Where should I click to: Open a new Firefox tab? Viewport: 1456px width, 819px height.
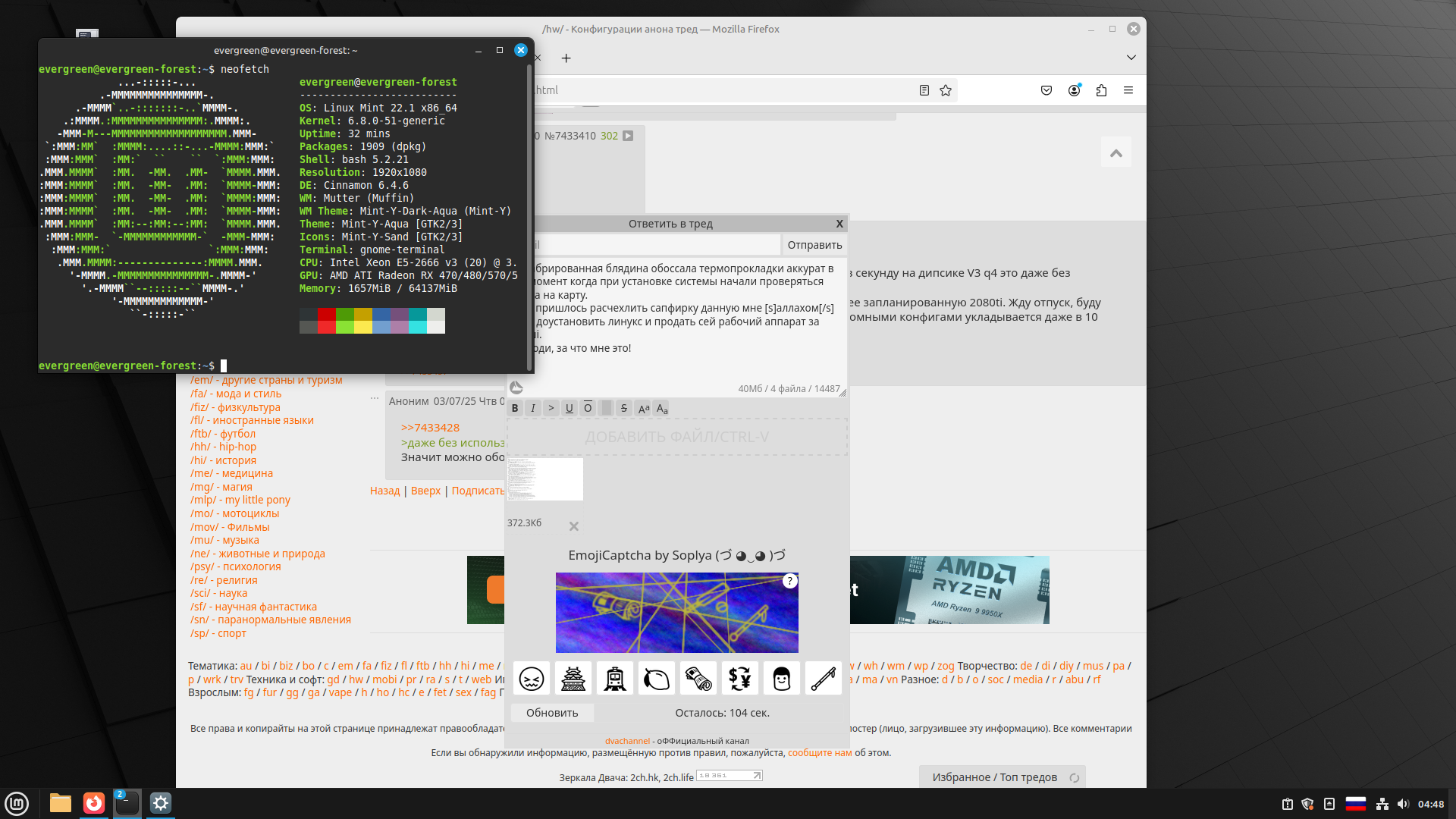click(x=566, y=58)
